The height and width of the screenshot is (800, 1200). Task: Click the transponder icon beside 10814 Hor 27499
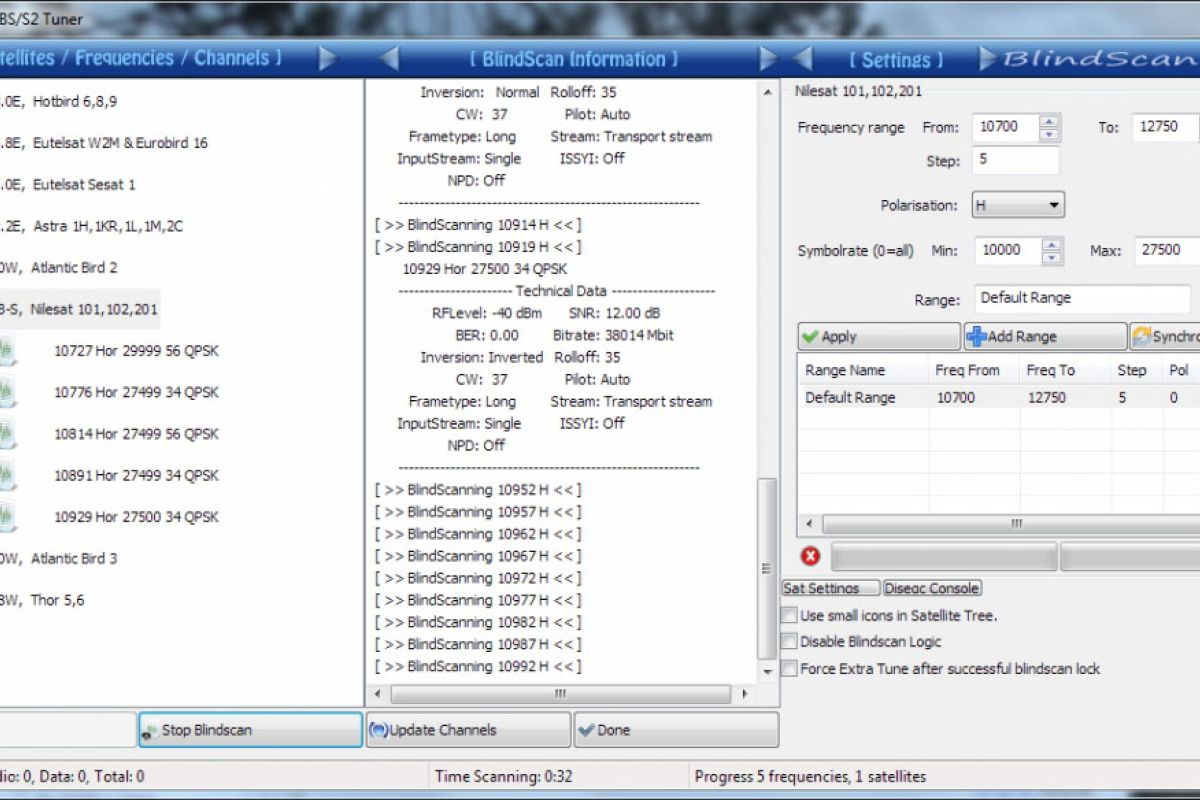coord(6,434)
